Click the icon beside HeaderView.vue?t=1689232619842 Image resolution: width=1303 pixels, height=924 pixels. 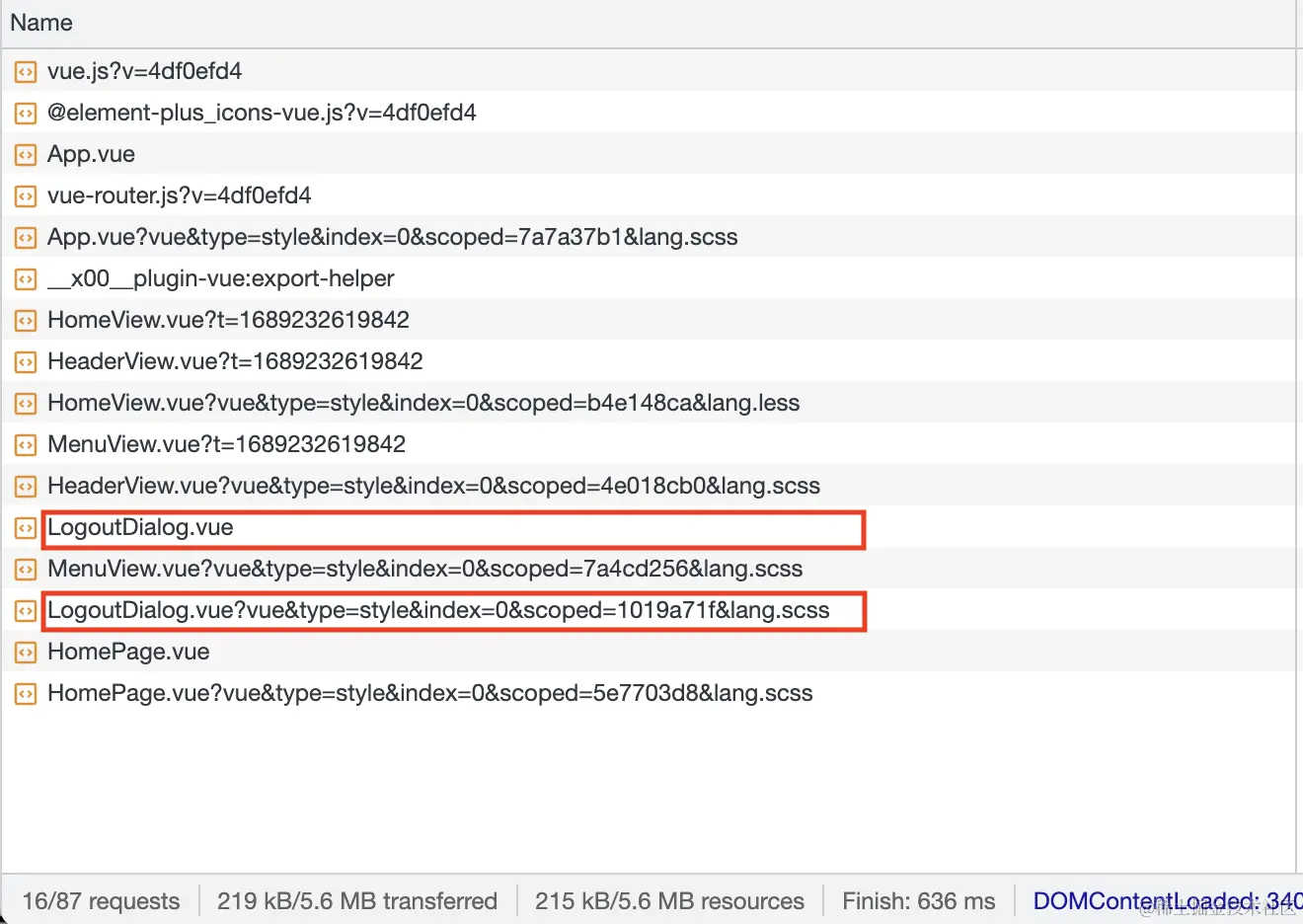coord(26,362)
